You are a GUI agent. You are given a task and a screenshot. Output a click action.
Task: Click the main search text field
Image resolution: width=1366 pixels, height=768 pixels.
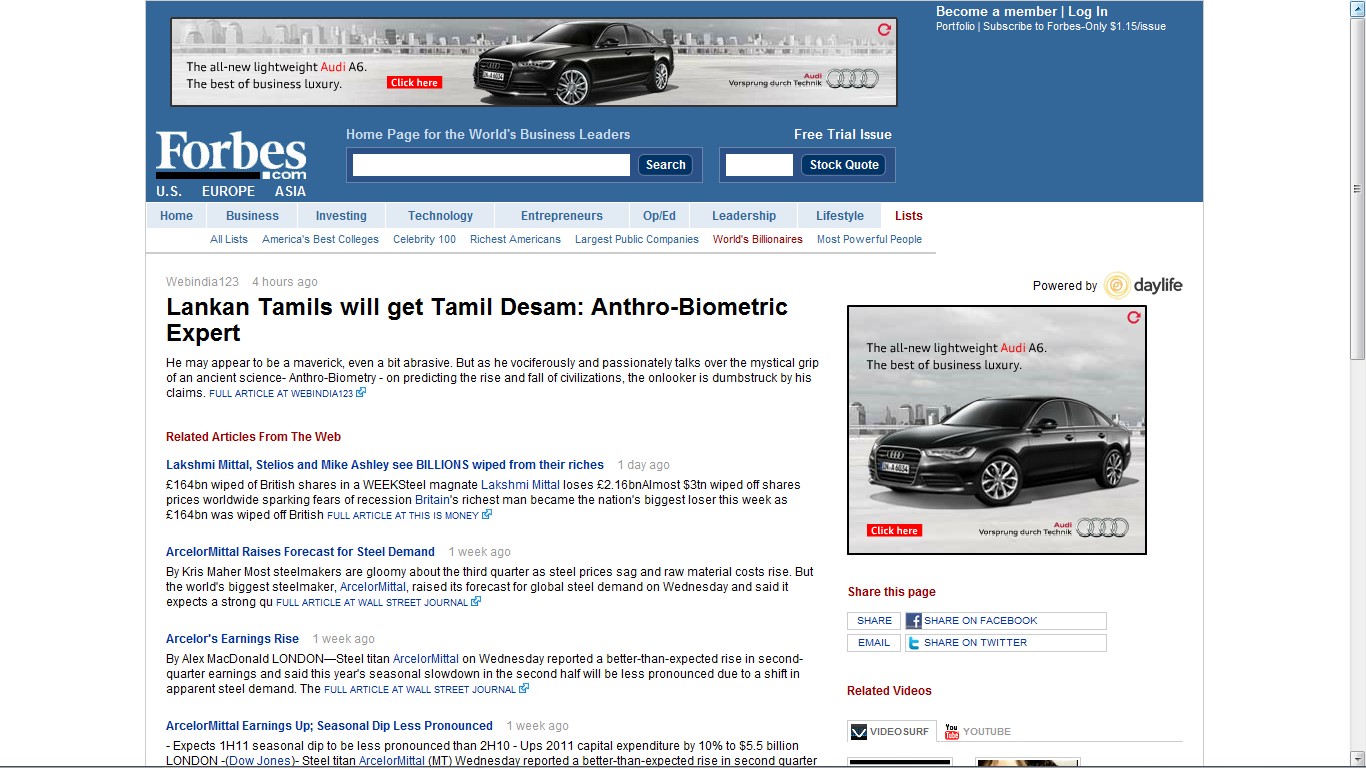[x=491, y=165]
